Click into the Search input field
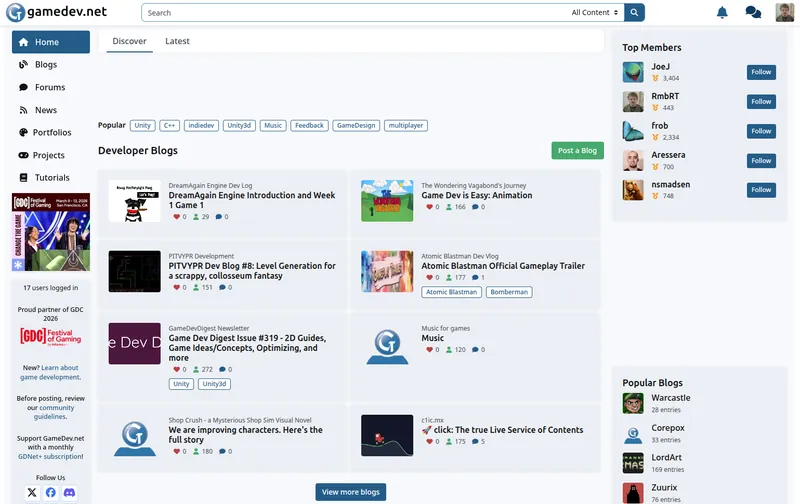Viewport: 800px width, 504px height. click(x=356, y=12)
